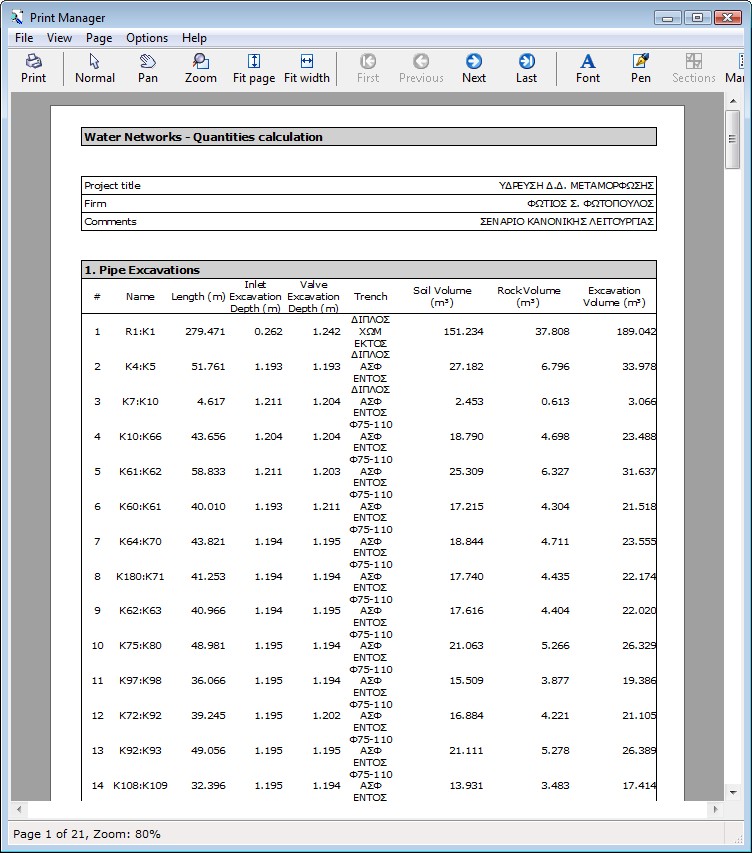Open the Help menu
The width and height of the screenshot is (752, 853).
pos(194,38)
